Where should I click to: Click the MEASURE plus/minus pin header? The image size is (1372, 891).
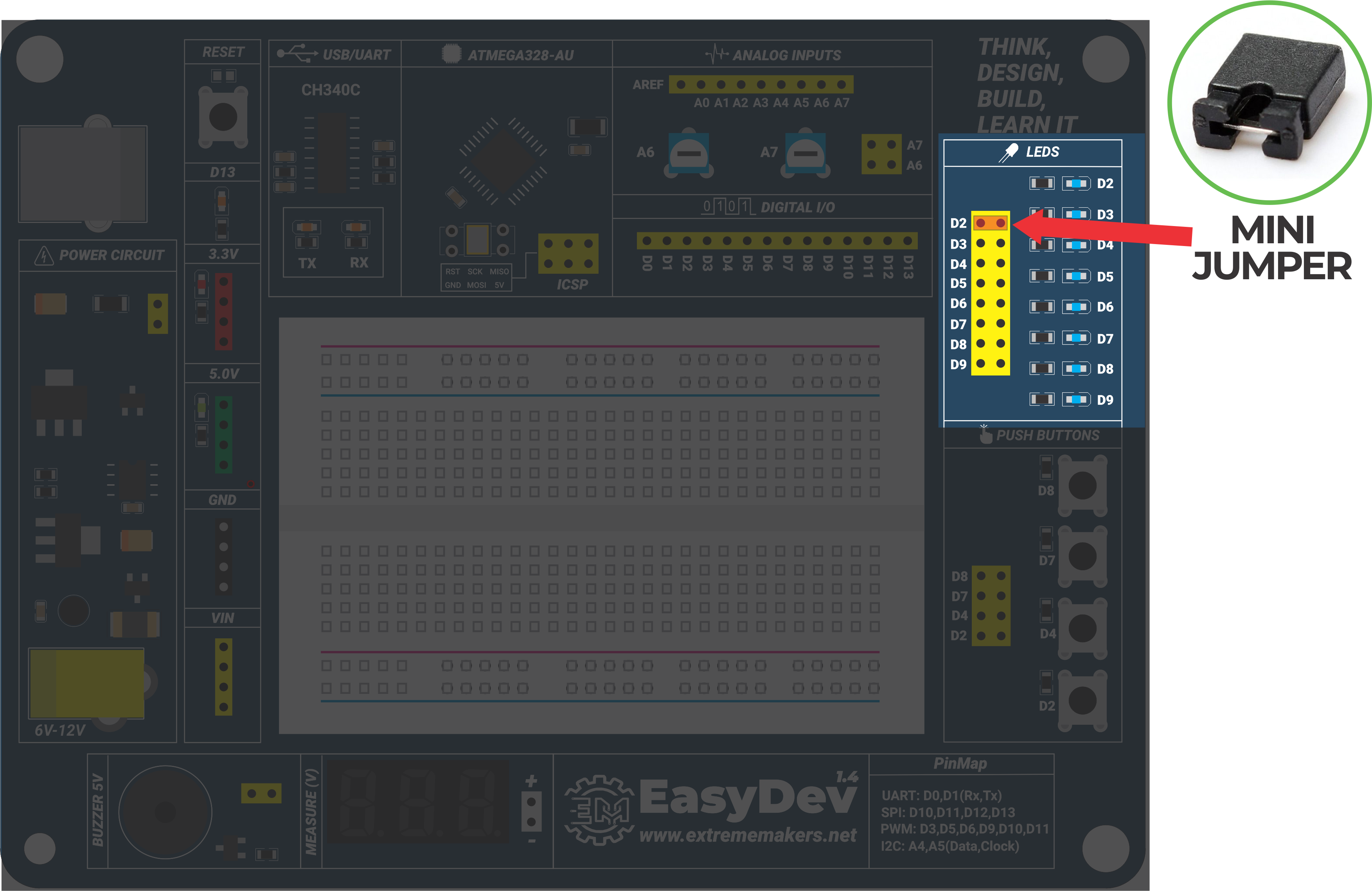pos(532,812)
